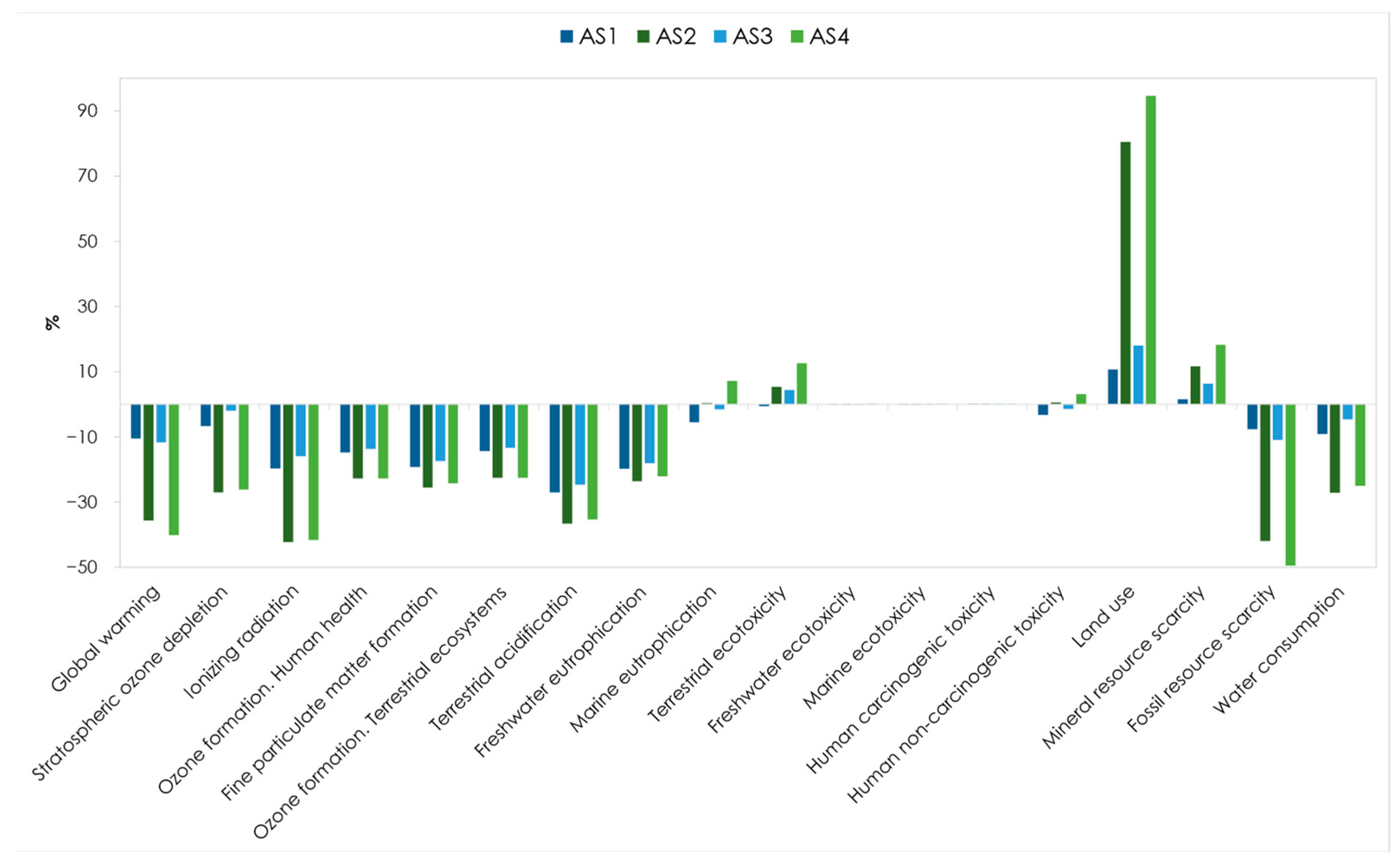Click the AS4 legend color swatch
The image size is (1400, 867).
point(797,37)
